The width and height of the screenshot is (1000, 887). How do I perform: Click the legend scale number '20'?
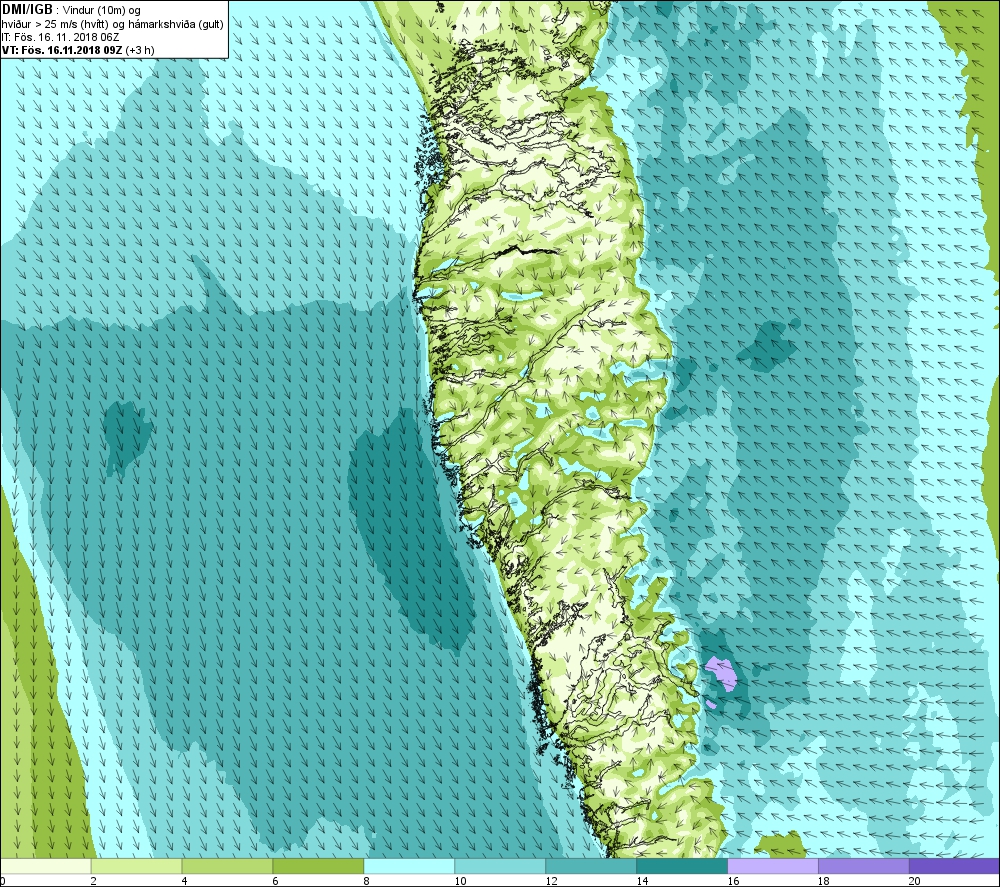915,881
